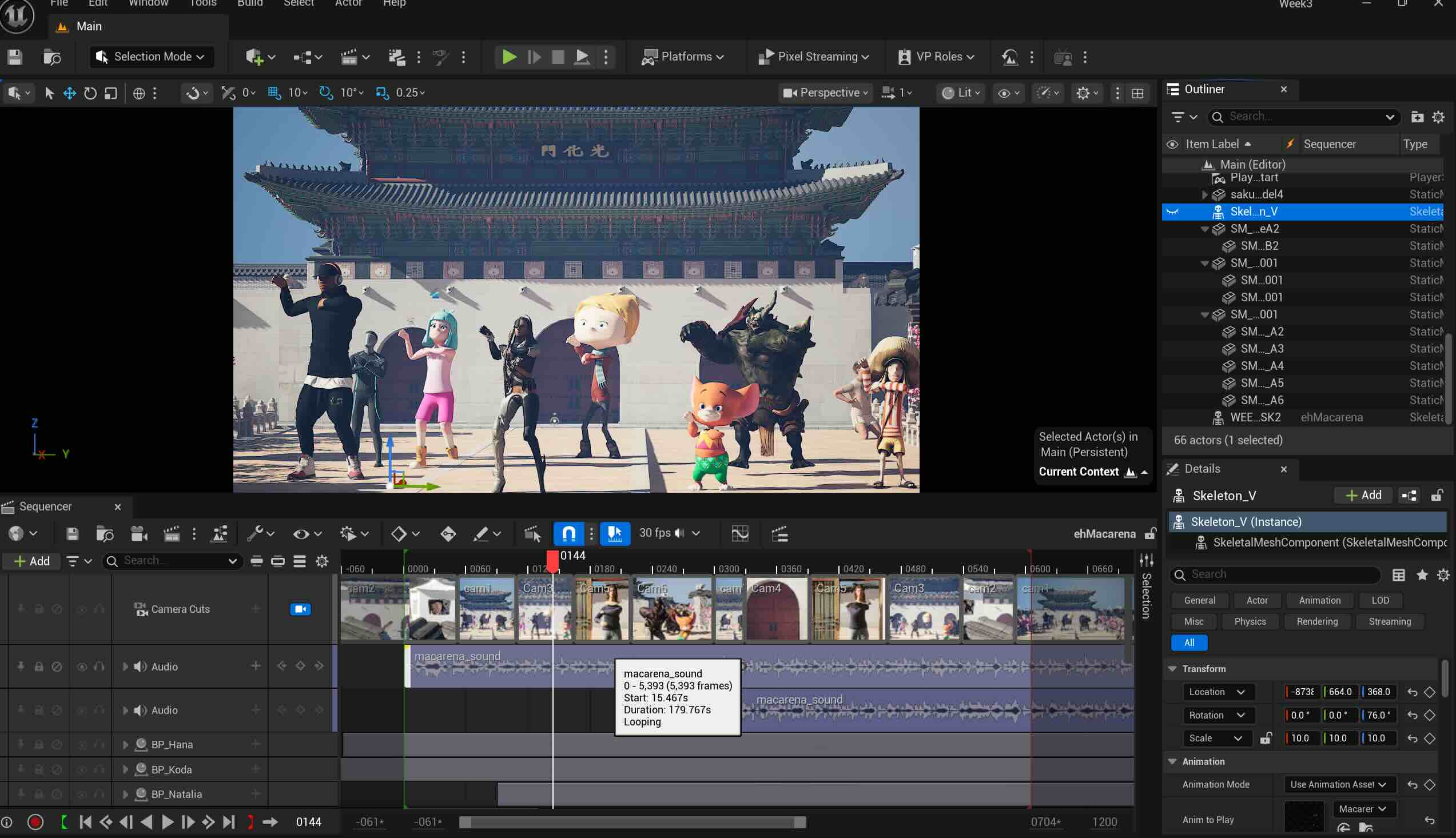Screen dimensions: 1456x838
Task: Select the rotate transform tool
Action: (x=90, y=93)
